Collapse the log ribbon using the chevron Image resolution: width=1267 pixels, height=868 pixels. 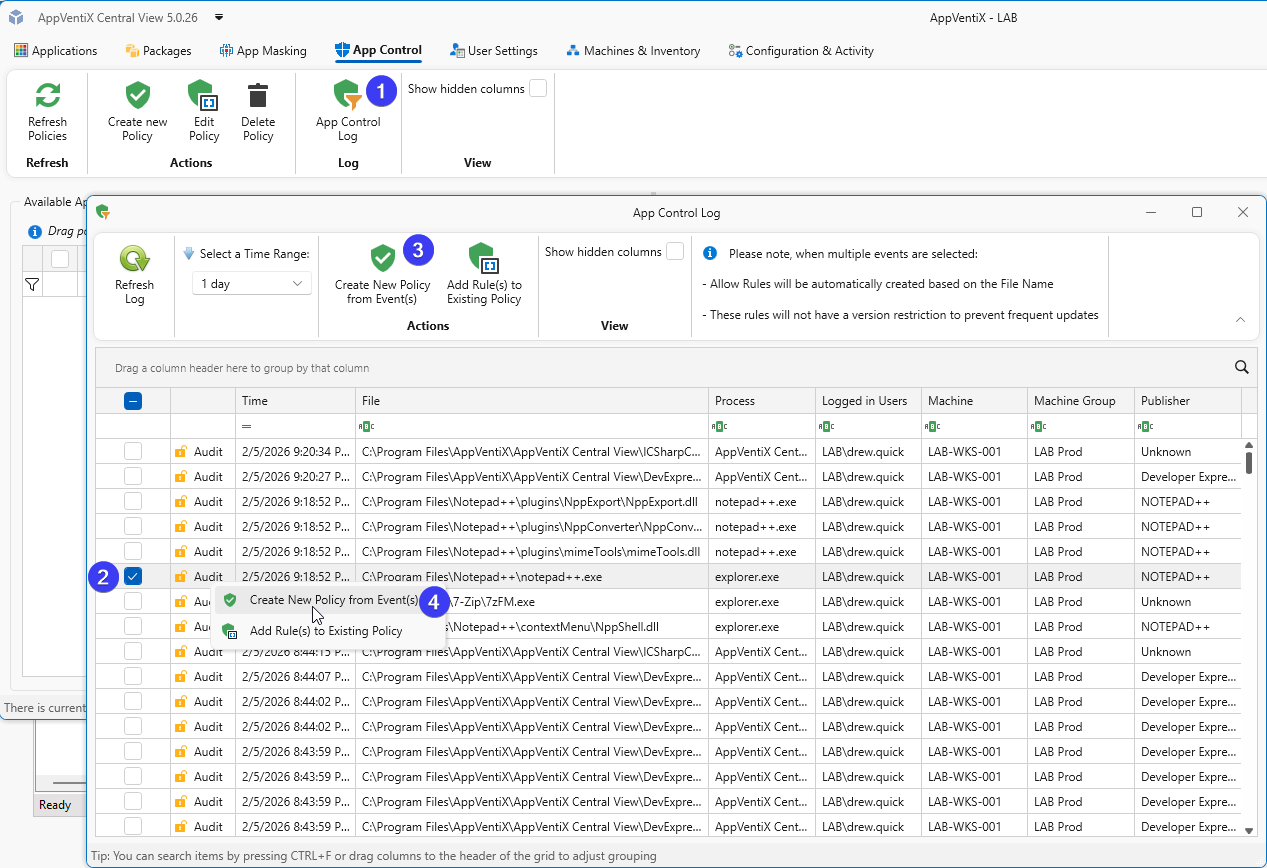coord(1240,320)
